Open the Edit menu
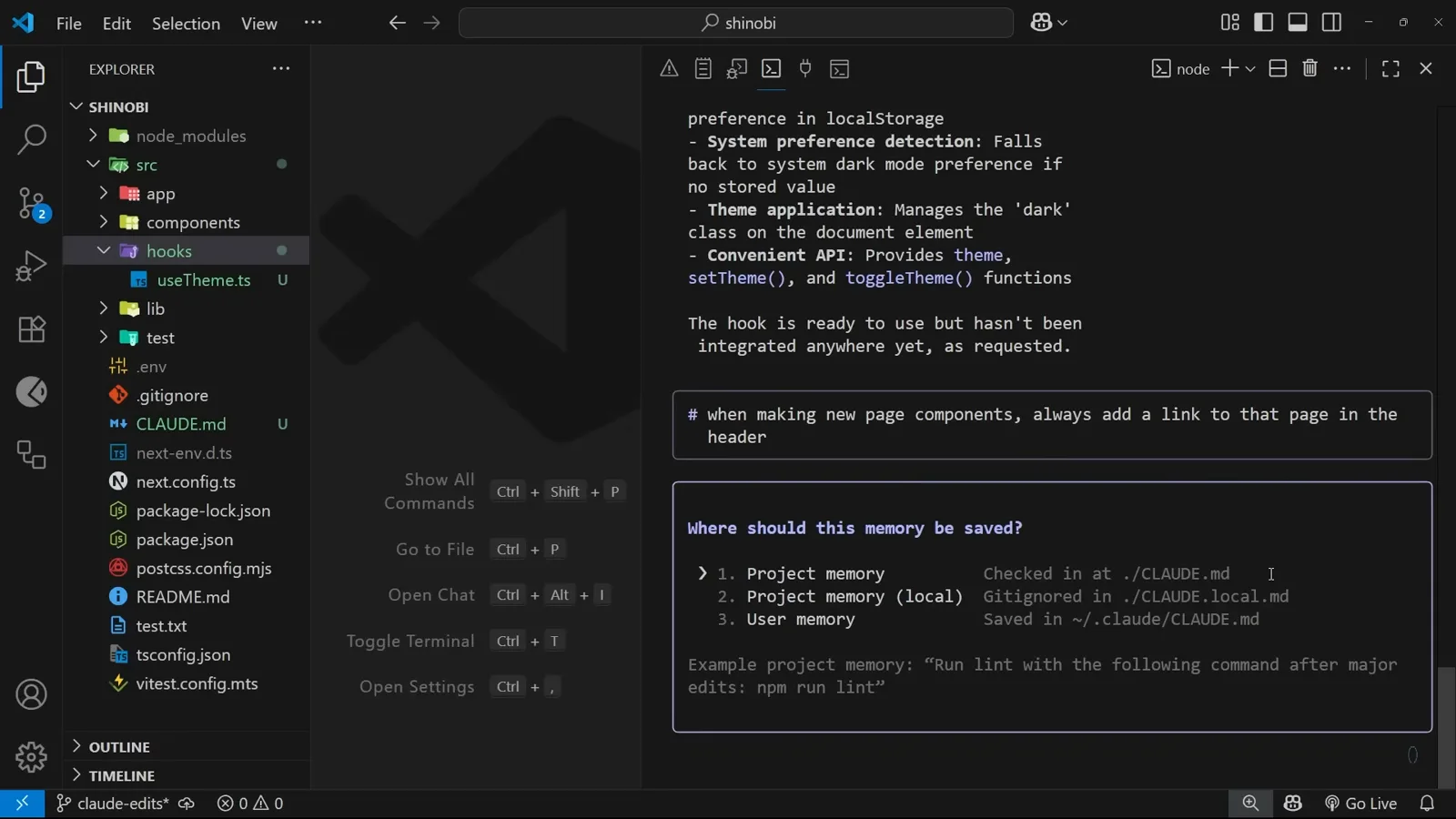Screen dimensions: 1456x819 (x=116, y=24)
